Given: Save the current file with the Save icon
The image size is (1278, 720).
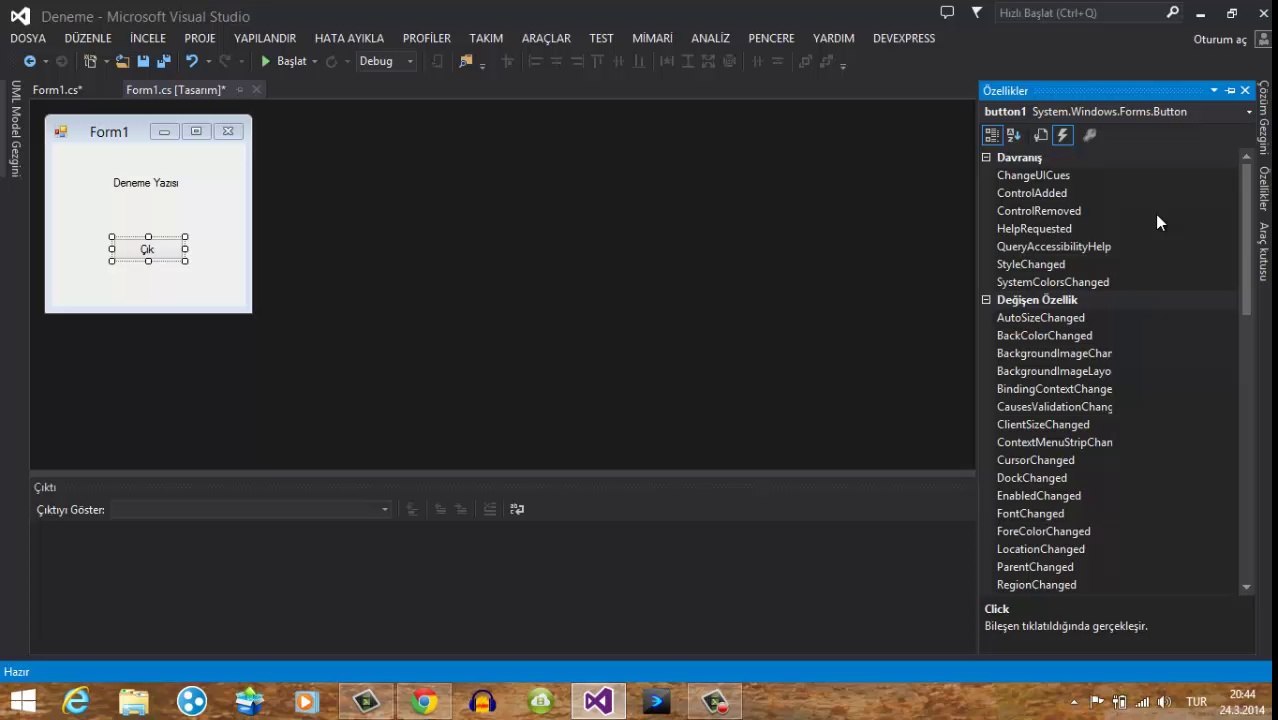Looking at the screenshot, I should tap(143, 61).
